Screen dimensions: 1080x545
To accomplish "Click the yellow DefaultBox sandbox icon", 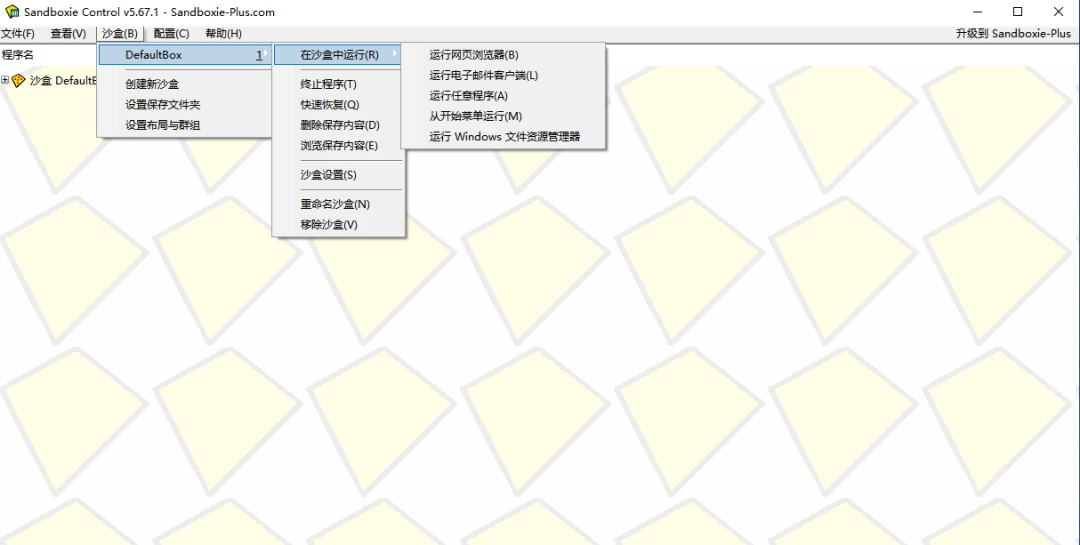I will 18,81.
